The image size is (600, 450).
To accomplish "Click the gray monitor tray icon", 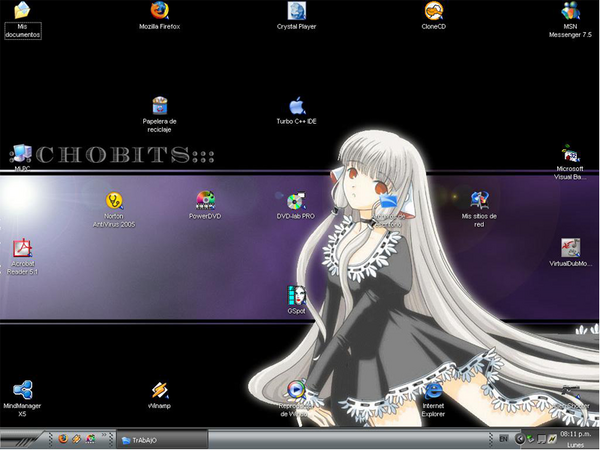I will pyautogui.click(x=541, y=439).
